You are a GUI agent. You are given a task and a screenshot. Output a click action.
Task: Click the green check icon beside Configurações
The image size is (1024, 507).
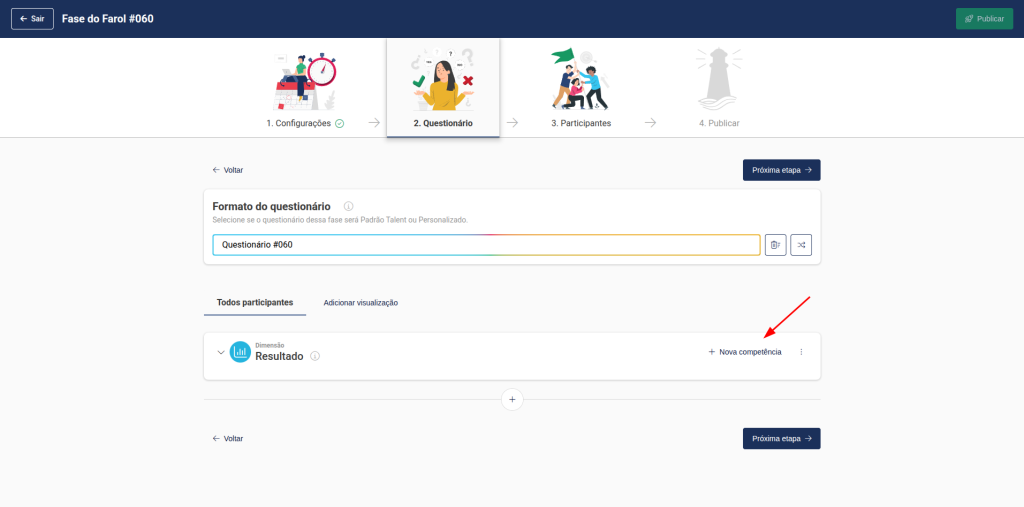[x=340, y=124]
